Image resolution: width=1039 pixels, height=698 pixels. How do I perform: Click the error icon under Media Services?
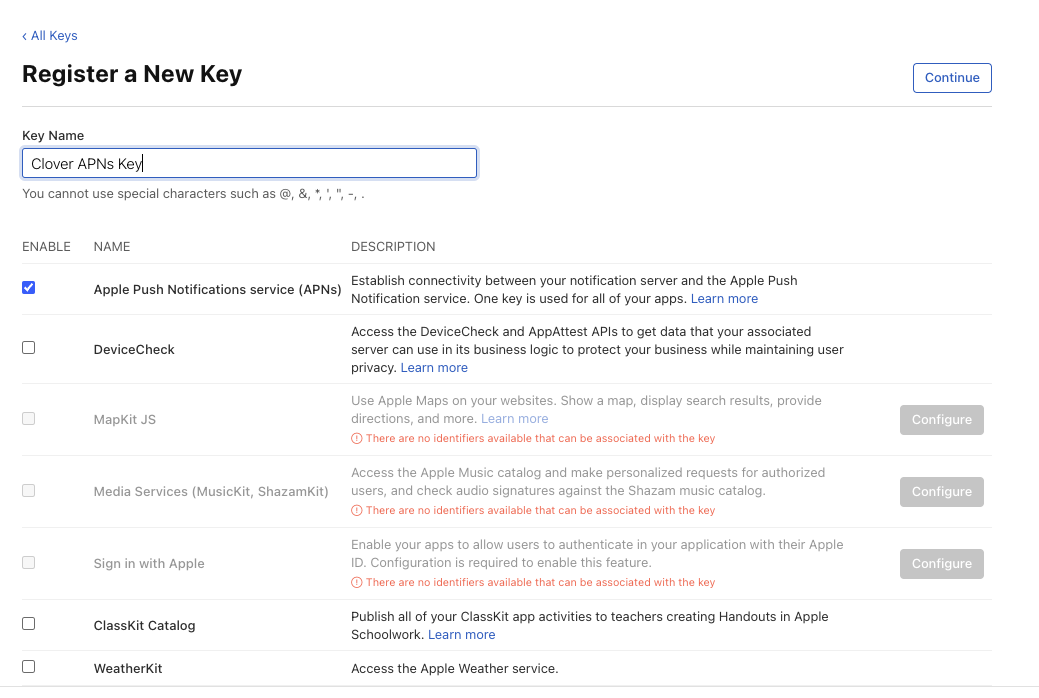(357, 510)
